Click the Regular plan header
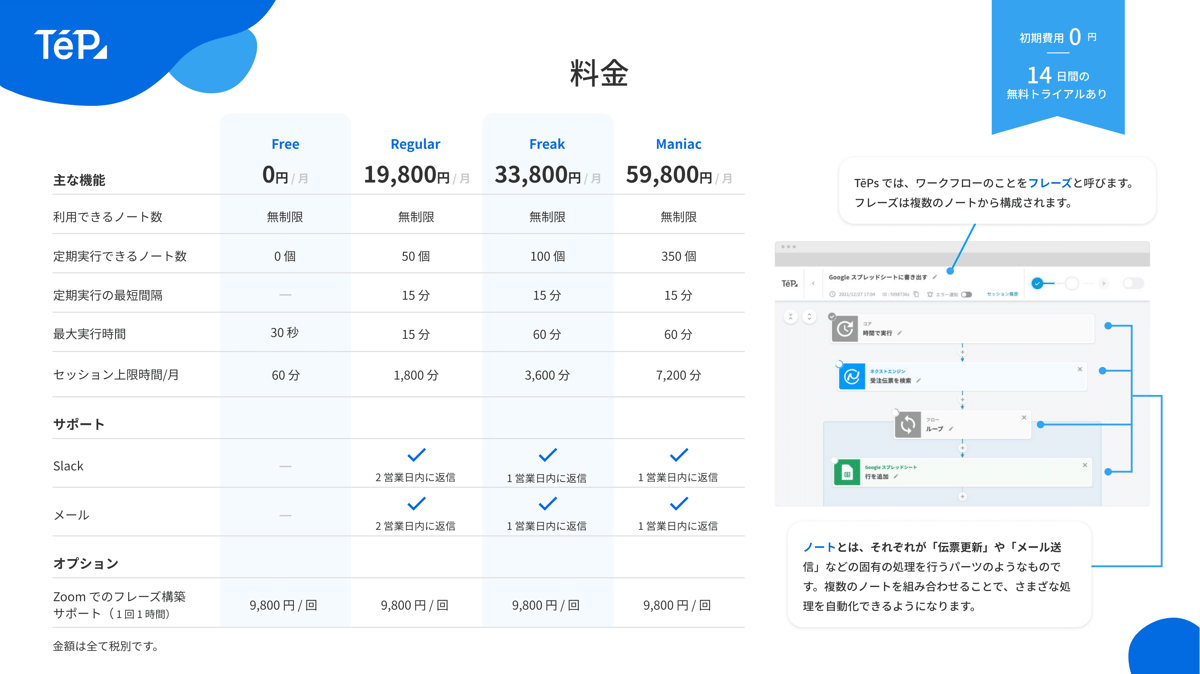 (415, 144)
